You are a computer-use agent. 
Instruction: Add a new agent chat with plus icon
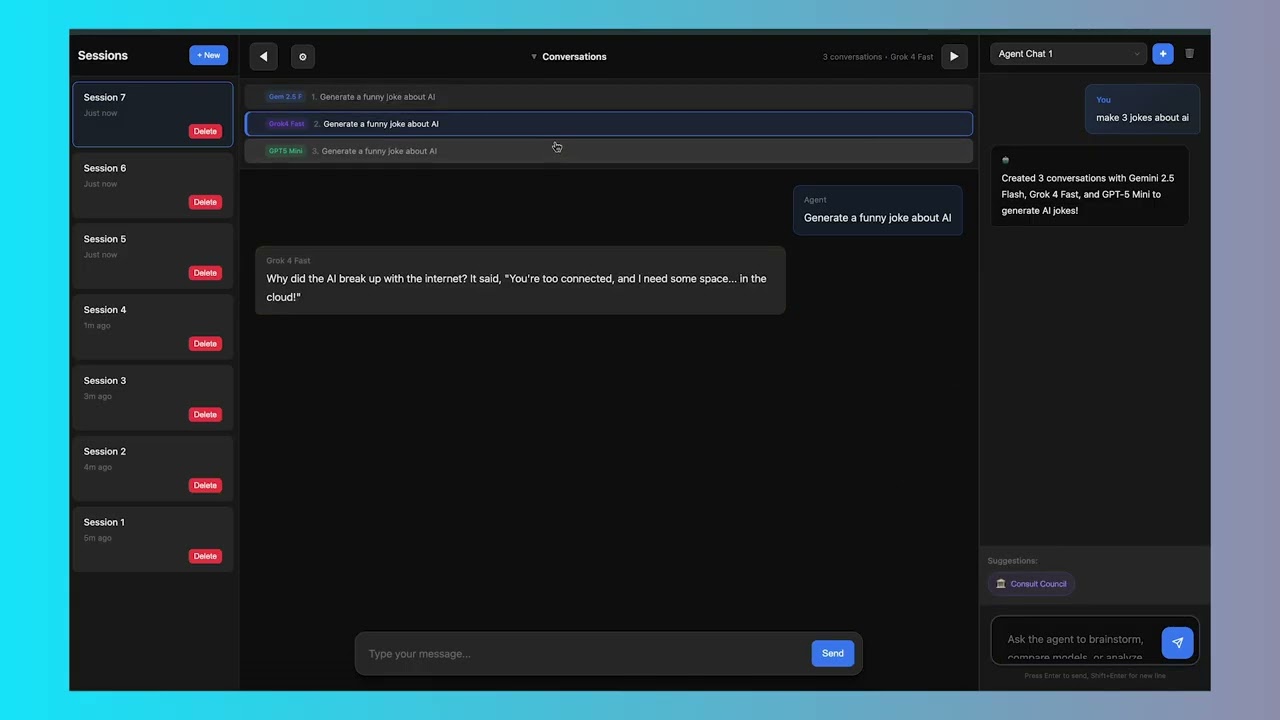(x=1162, y=54)
